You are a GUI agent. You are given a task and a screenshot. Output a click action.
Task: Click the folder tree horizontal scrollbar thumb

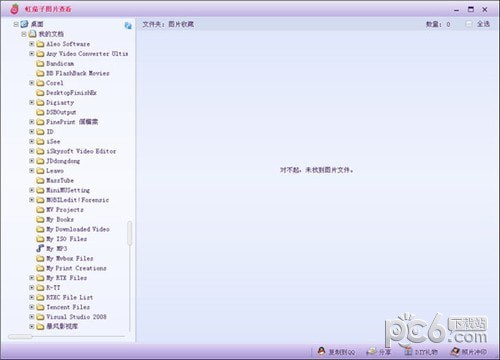click(20, 337)
